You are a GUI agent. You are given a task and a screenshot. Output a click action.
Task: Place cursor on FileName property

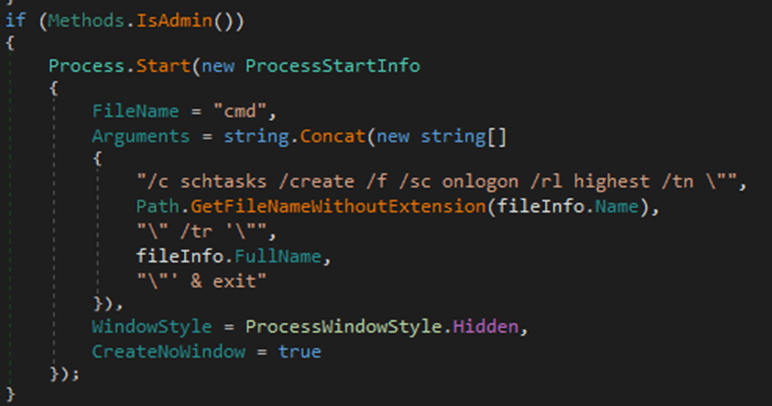point(132,111)
